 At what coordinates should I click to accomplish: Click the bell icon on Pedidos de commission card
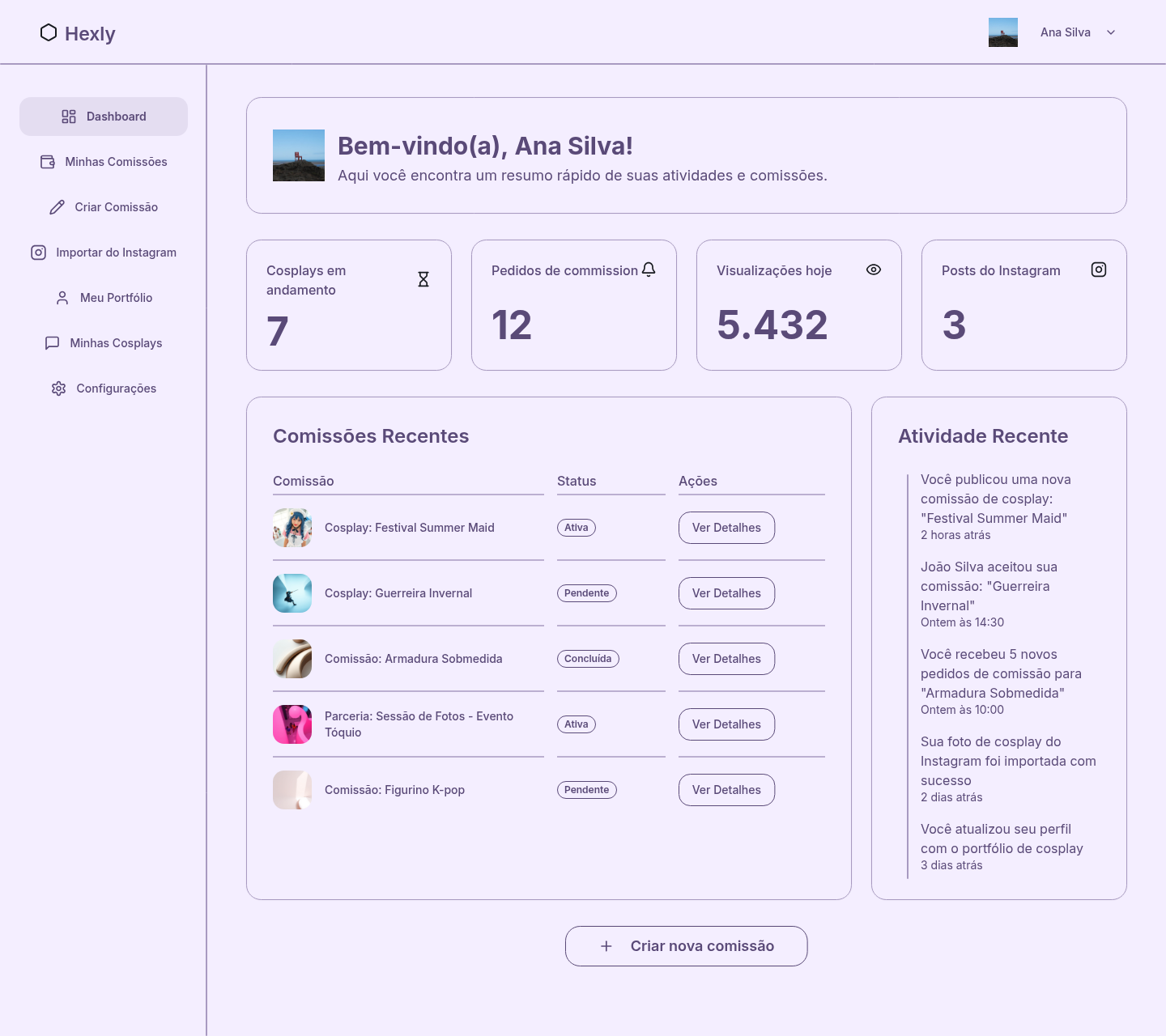pos(649,270)
